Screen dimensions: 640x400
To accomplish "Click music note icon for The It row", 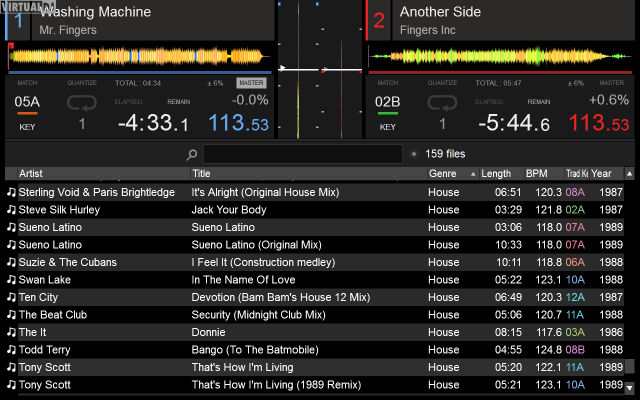I will [x=11, y=333].
